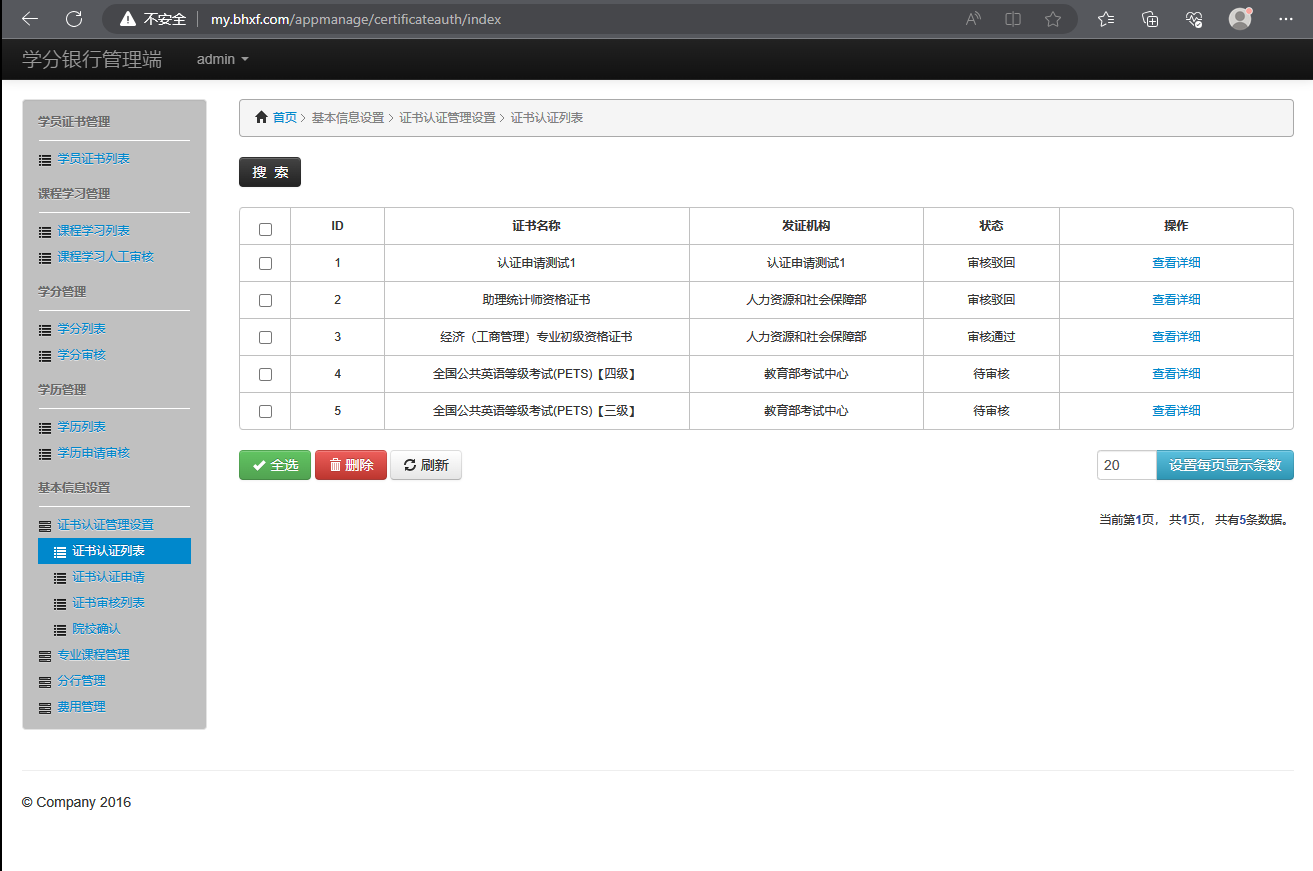Click list icon beside 学历申请审核
1313x871 pixels.
tap(45, 454)
